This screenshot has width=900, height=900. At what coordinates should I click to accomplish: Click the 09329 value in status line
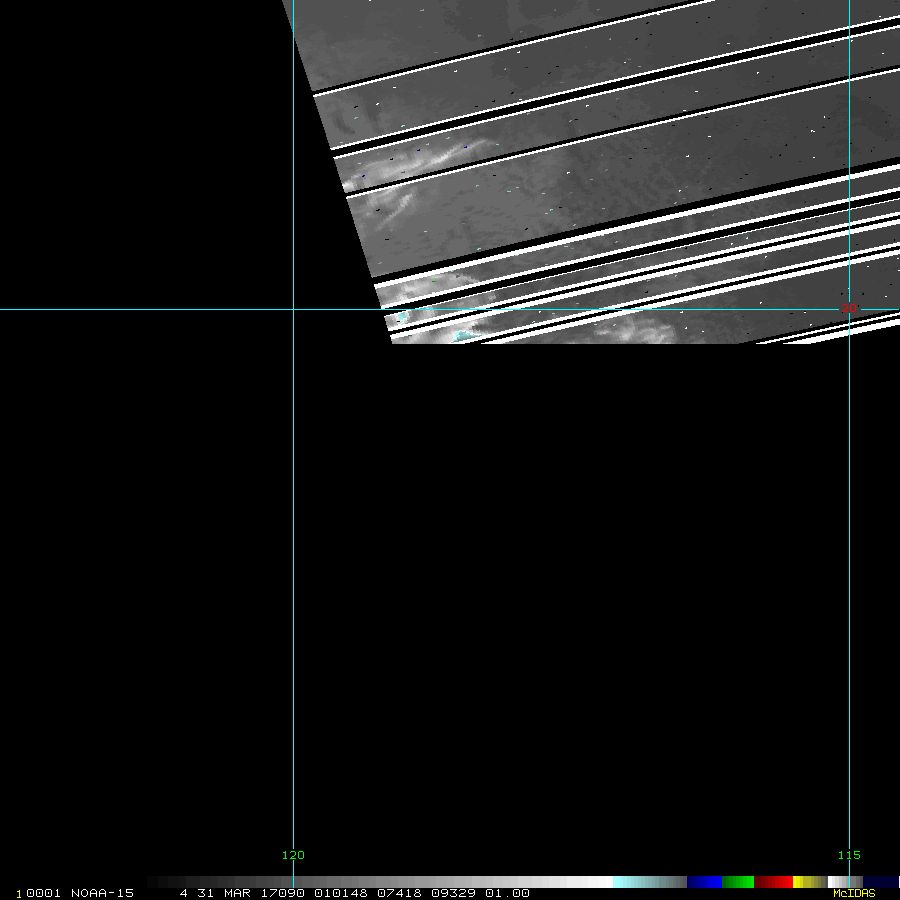click(x=452, y=893)
